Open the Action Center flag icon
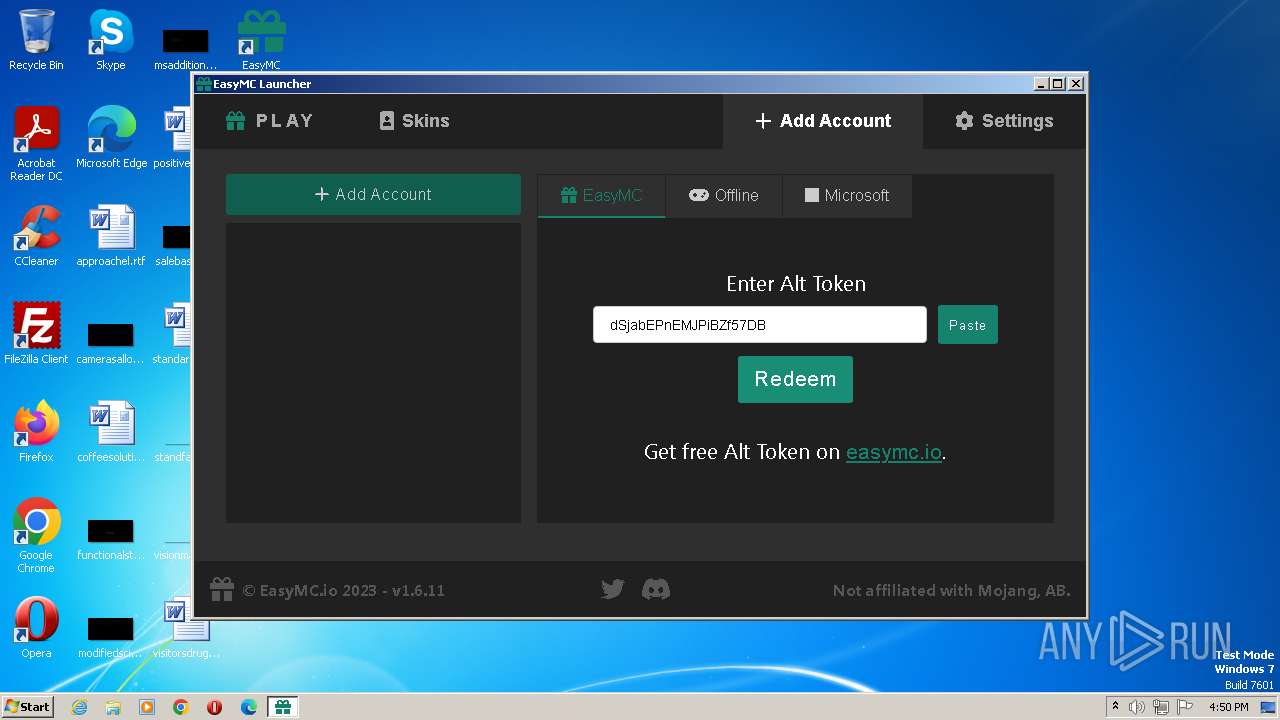Viewport: 1280px width, 720px height. click(1185, 707)
